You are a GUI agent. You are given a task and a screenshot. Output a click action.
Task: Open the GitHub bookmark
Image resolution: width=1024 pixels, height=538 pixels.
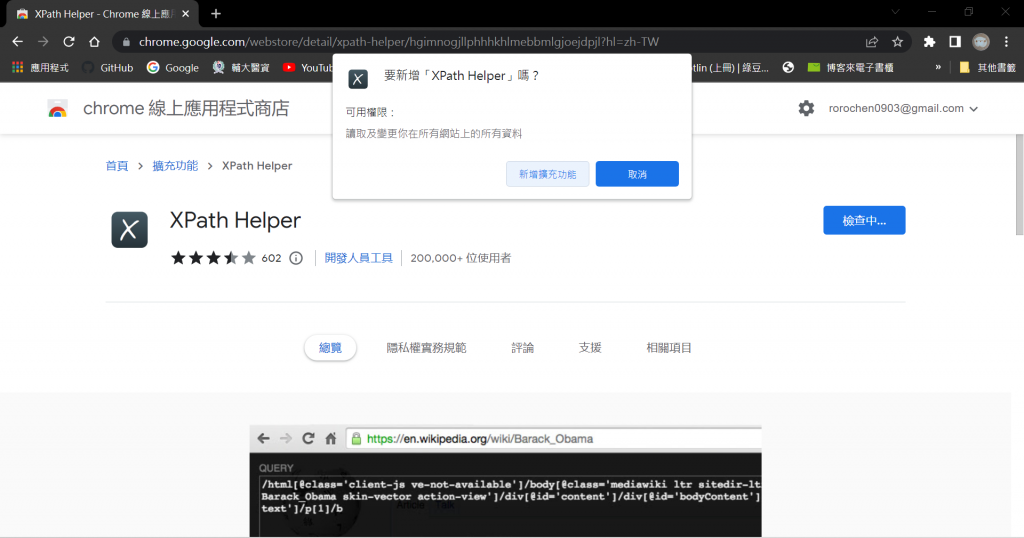[x=108, y=67]
